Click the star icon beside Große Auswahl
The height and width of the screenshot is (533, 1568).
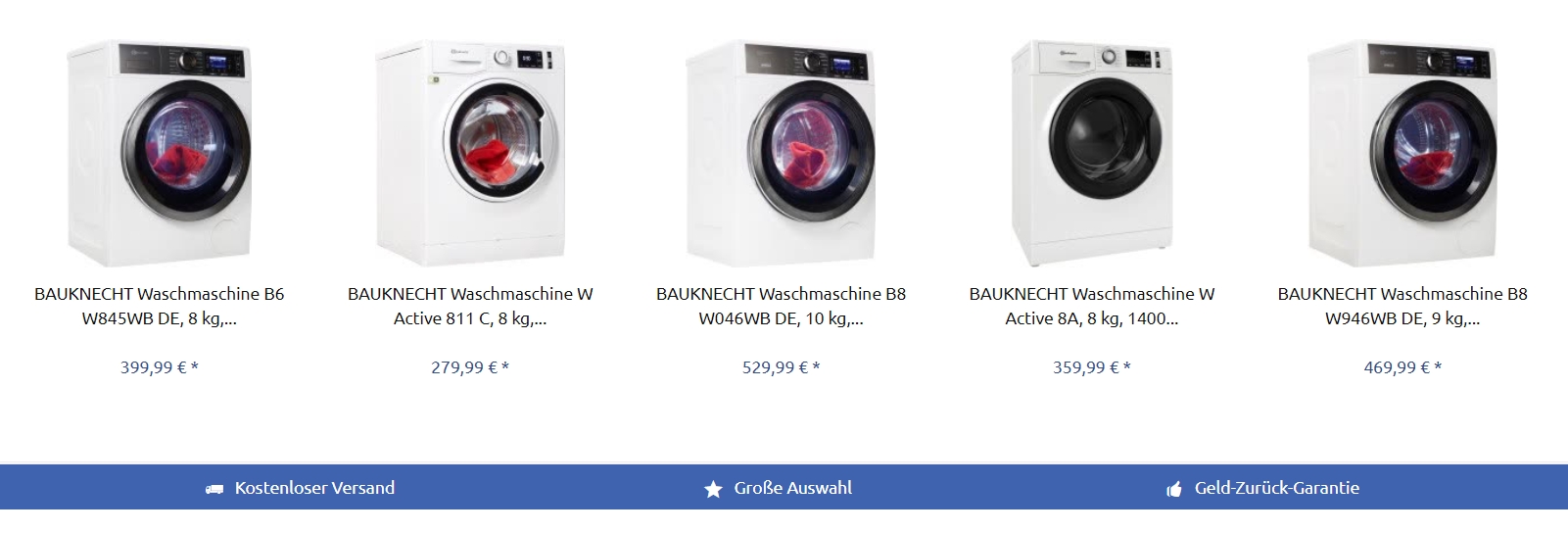pos(713,489)
